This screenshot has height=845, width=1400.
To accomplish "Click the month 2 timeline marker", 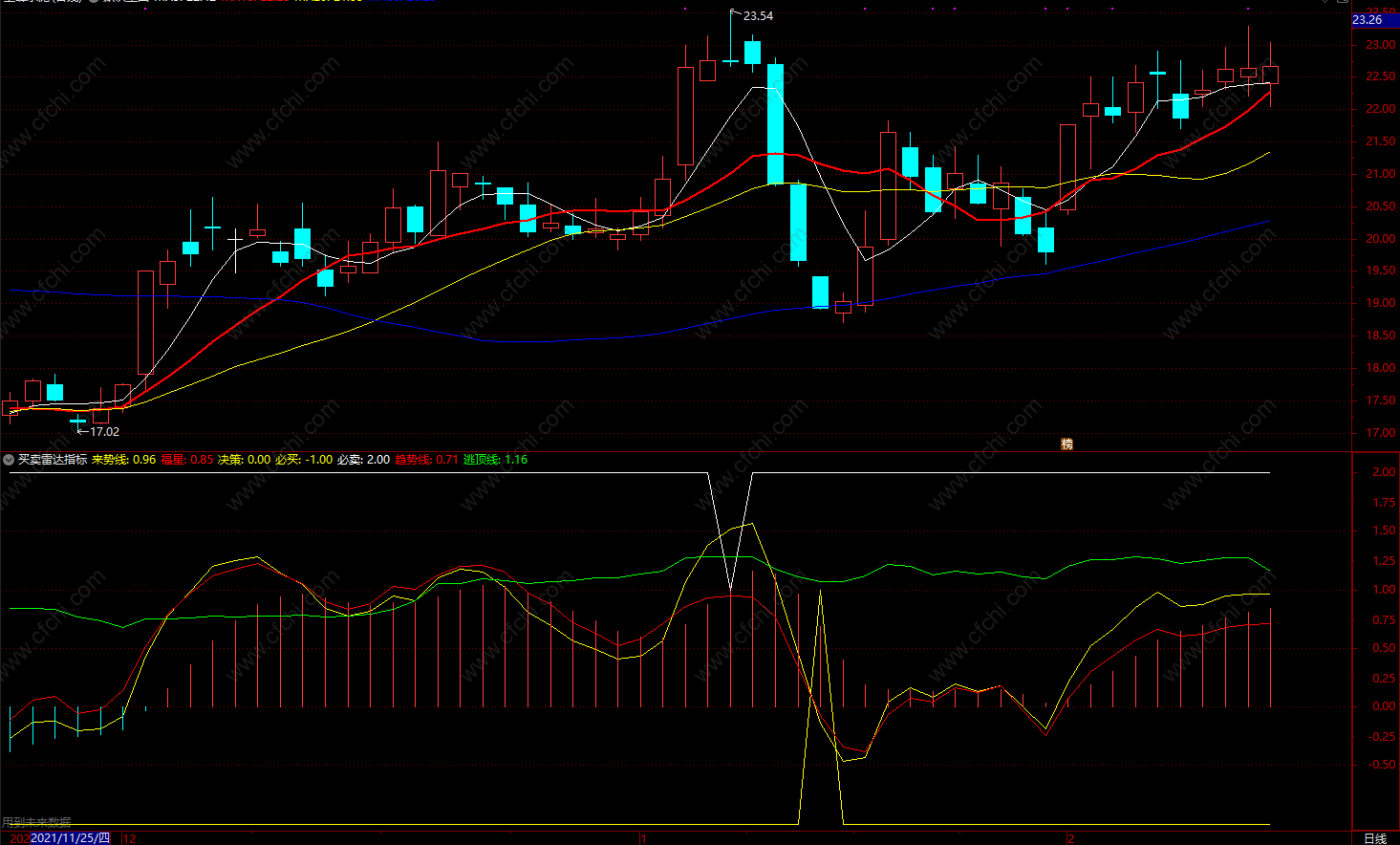I will [1070, 838].
